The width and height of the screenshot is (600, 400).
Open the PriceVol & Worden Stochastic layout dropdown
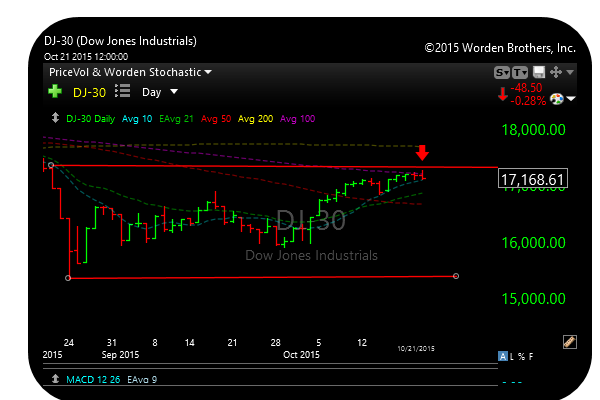point(130,72)
